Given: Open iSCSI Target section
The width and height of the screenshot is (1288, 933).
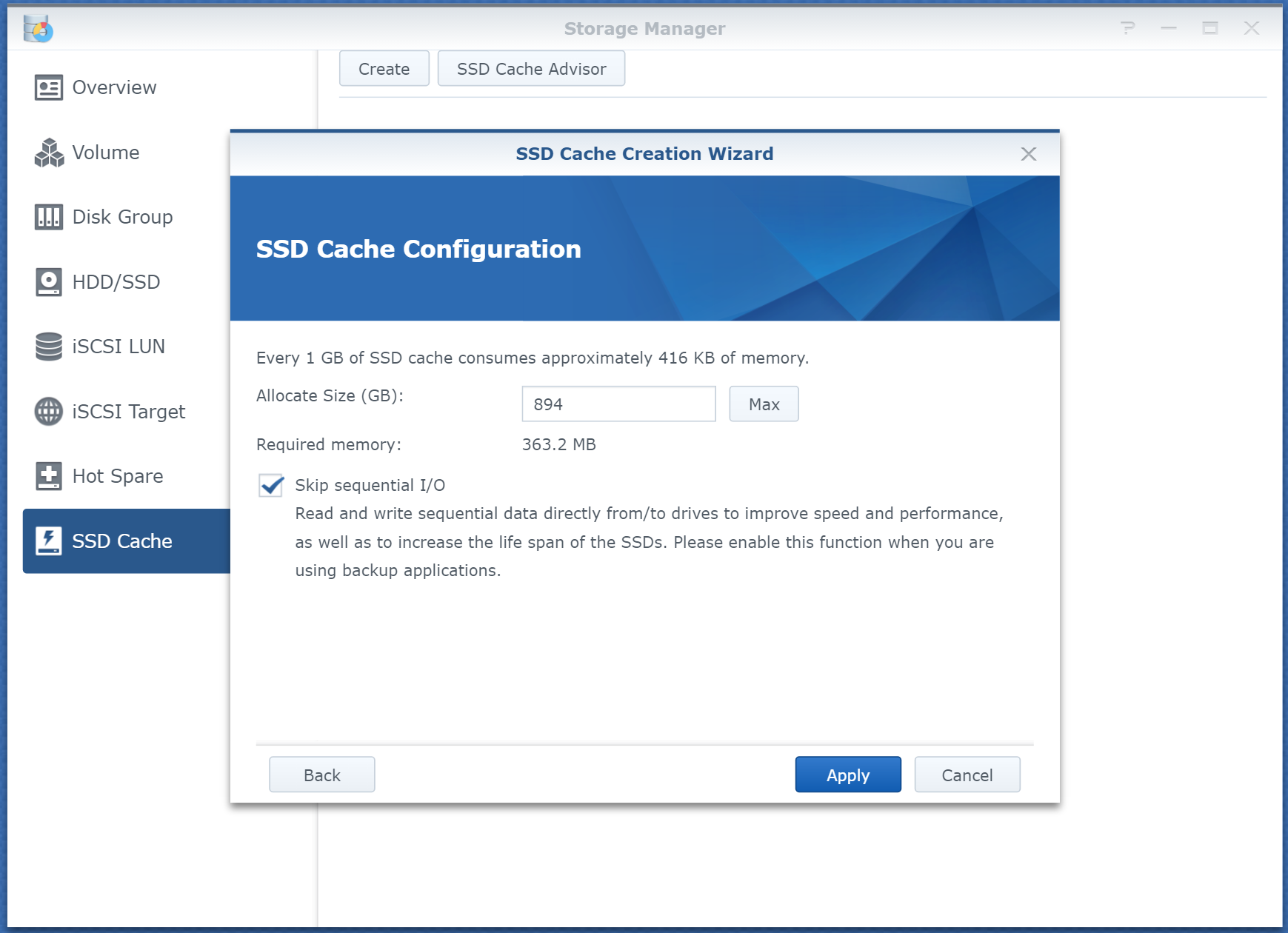Looking at the screenshot, I should click(127, 412).
